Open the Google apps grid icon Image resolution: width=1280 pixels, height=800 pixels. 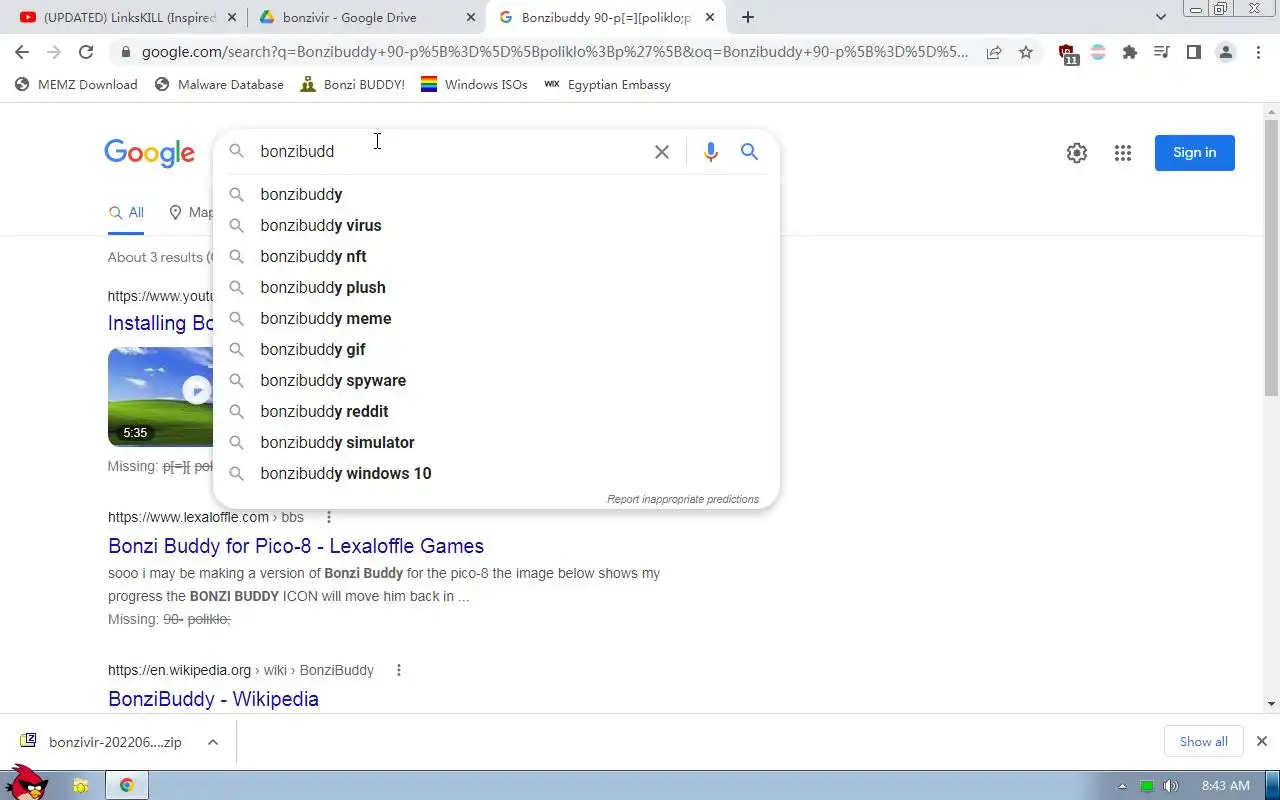1123,153
